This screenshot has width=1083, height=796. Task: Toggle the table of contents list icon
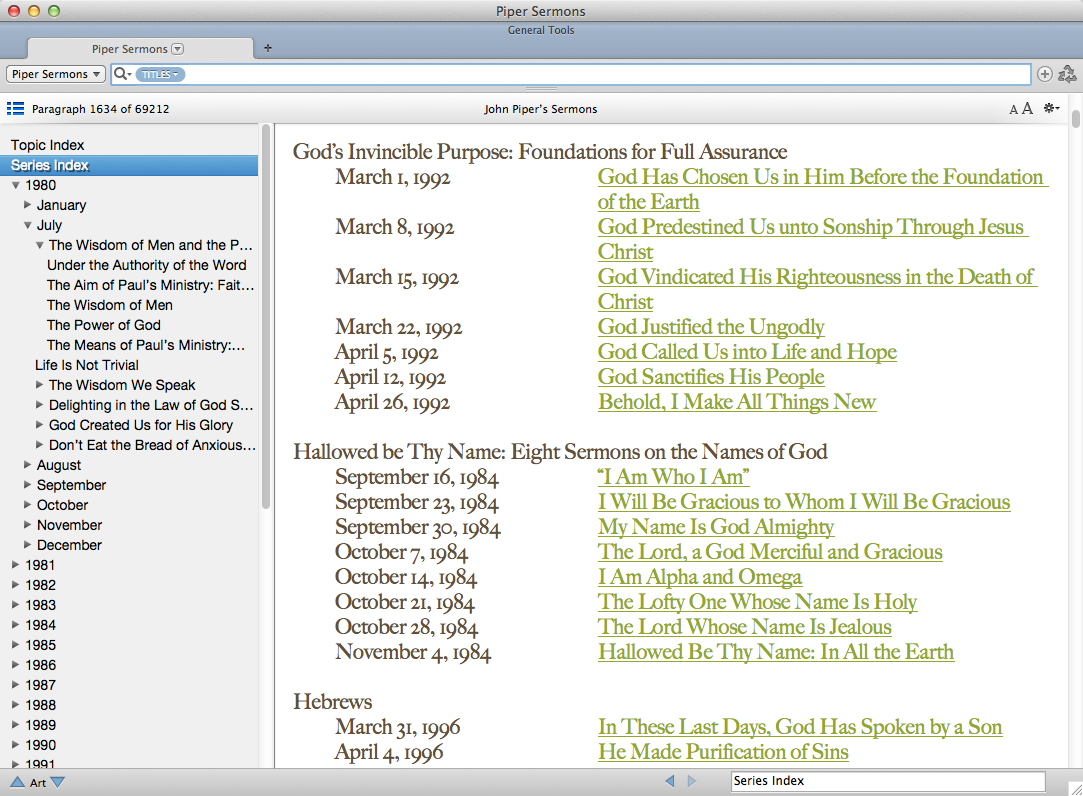click(15, 108)
